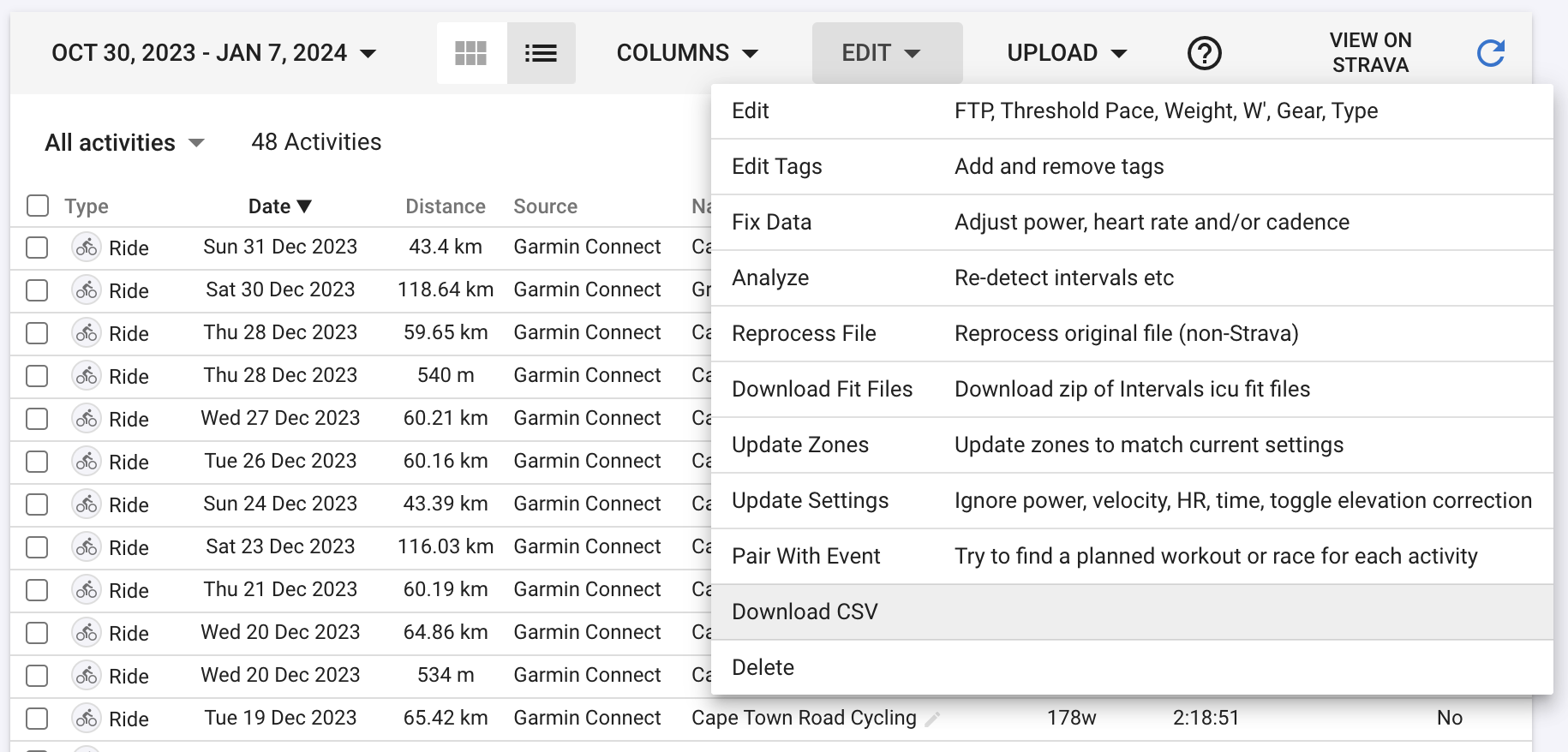Expand the COLUMNS dropdown
Viewport: 1568px width, 752px height.
coord(687,53)
